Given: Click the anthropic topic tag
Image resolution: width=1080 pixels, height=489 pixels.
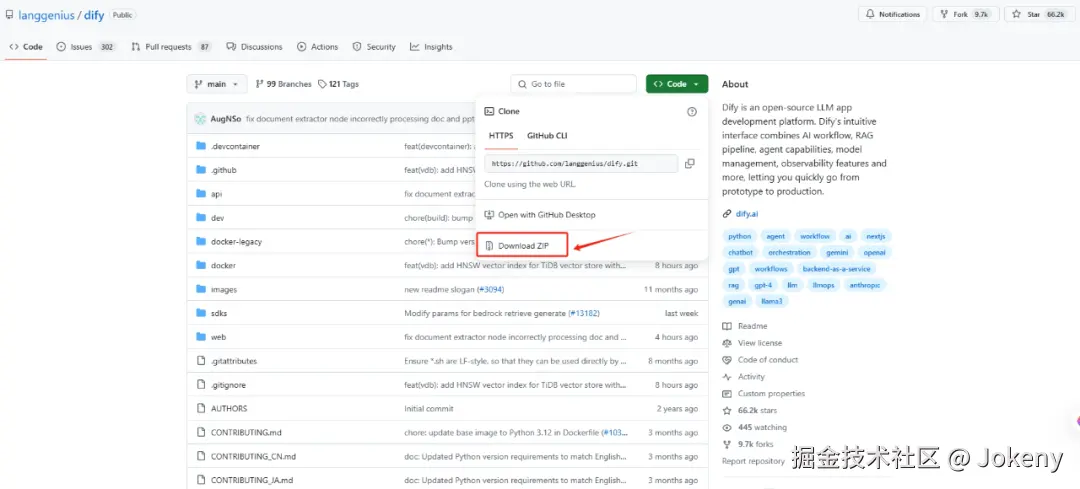Looking at the screenshot, I should point(865,284).
